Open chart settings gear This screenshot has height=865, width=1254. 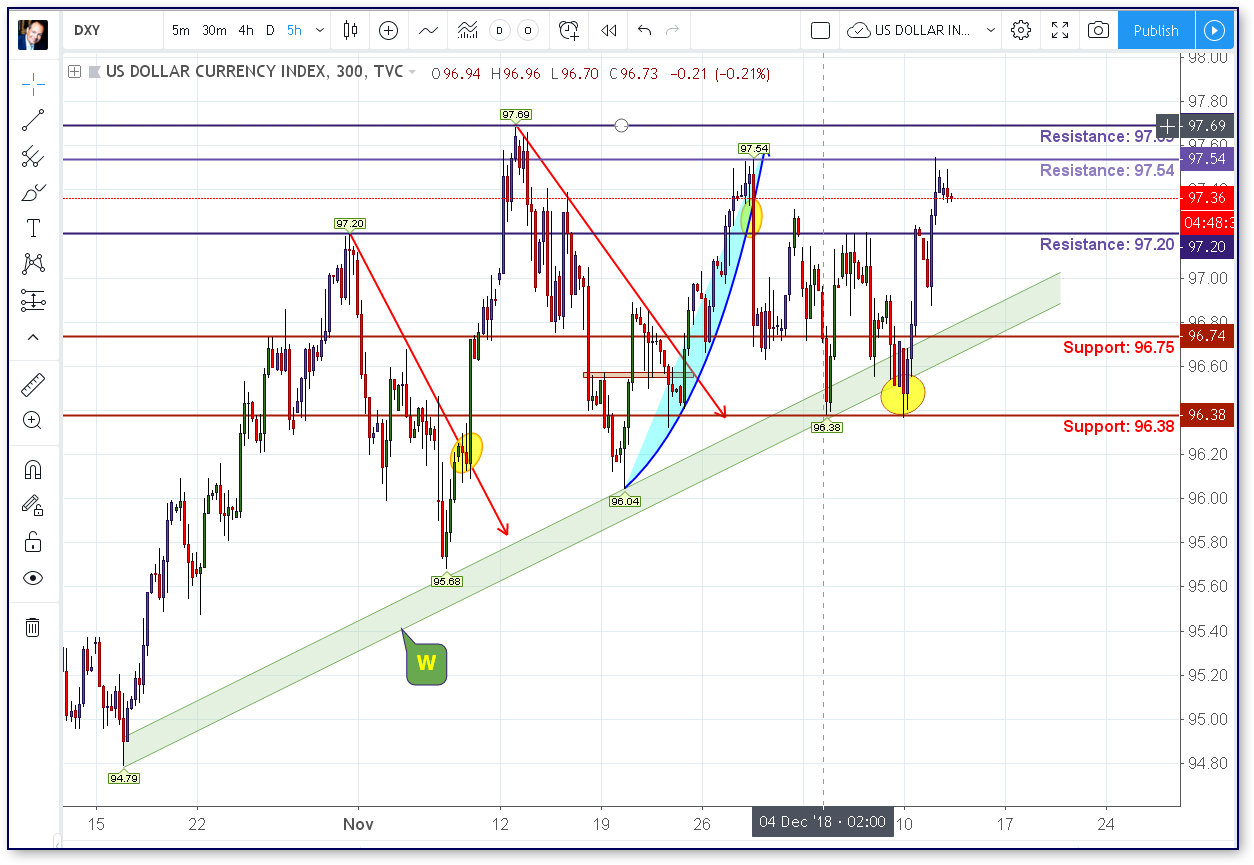pyautogui.click(x=1020, y=30)
